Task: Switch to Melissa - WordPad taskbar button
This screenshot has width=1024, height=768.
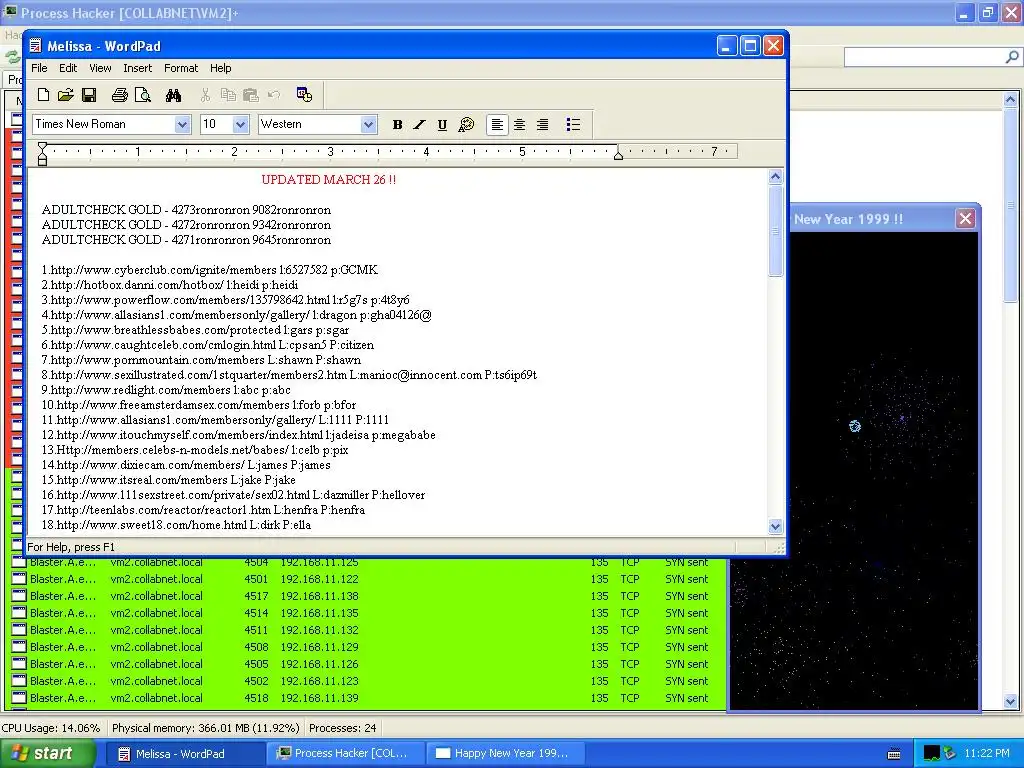Action: (185, 754)
